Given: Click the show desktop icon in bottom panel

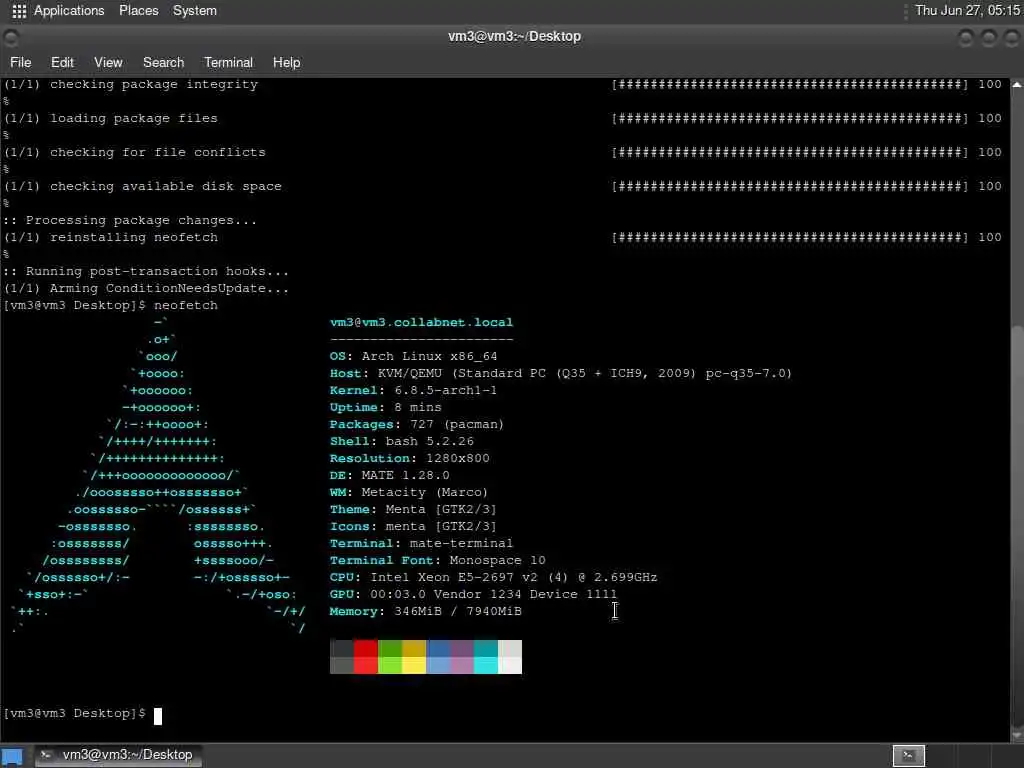Looking at the screenshot, I should coord(12,756).
